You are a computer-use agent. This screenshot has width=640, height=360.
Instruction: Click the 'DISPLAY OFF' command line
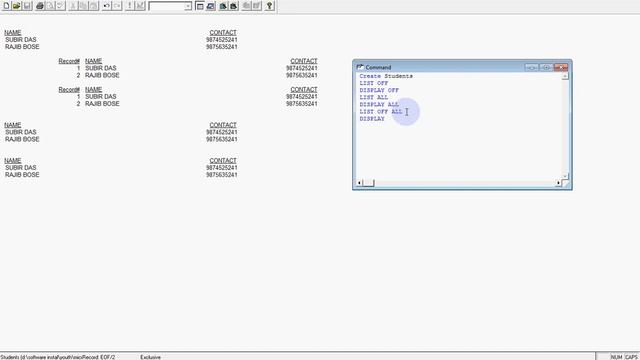pos(379,90)
